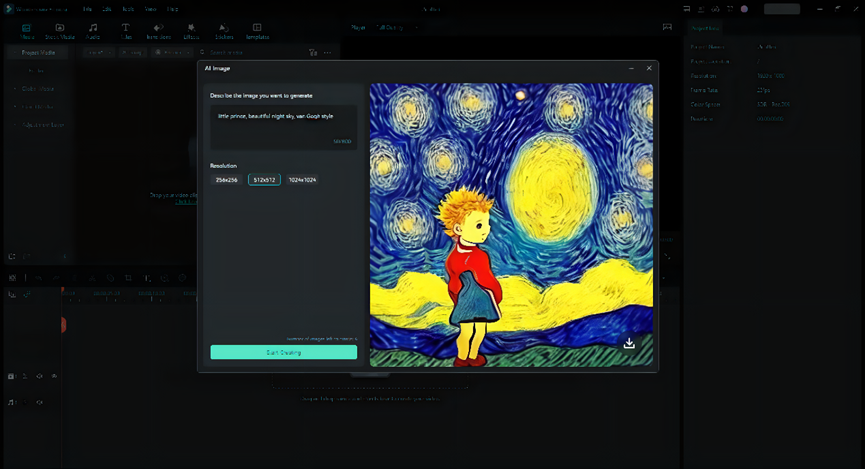Open the Effects panel
Image resolution: width=865 pixels, height=469 pixels.
pos(191,31)
